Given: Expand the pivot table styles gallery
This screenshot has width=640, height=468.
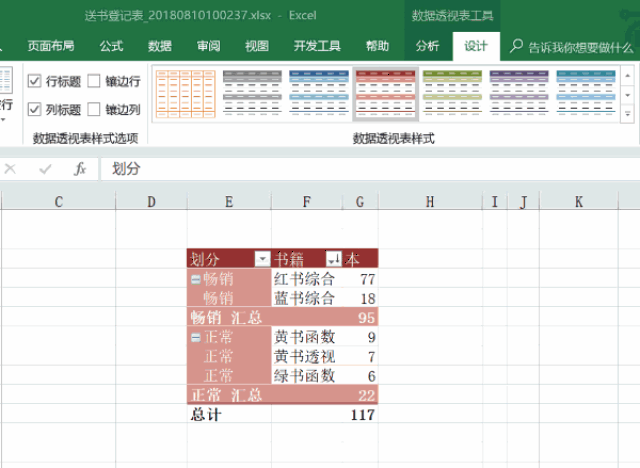Looking at the screenshot, I should tap(628, 114).
